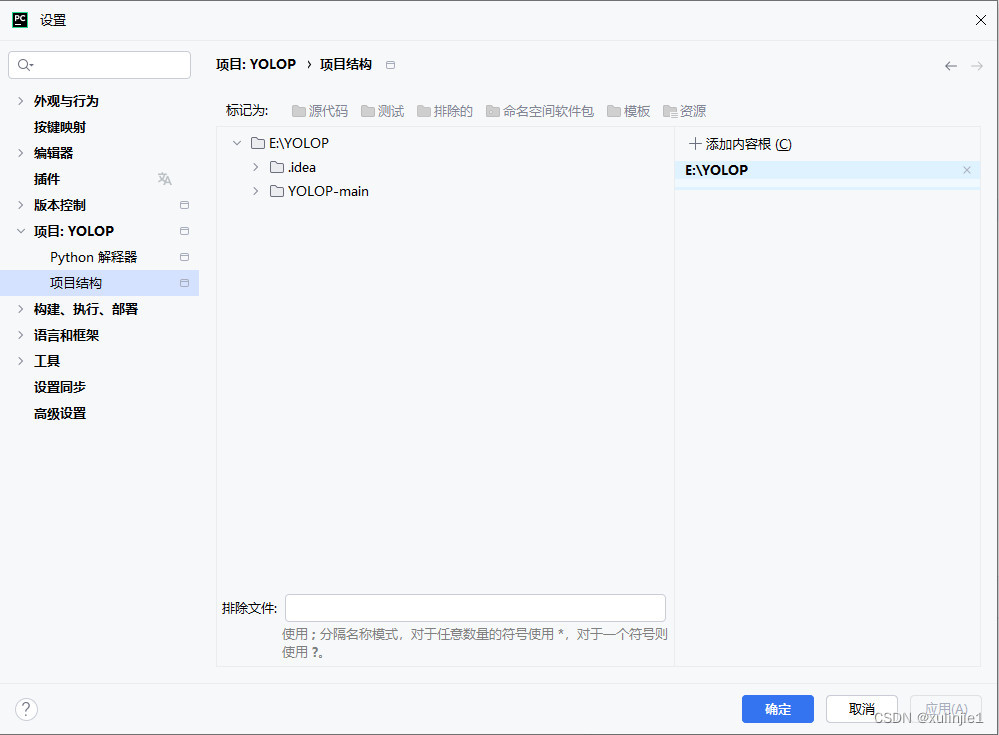Click the 排除文件 input field

point(475,608)
